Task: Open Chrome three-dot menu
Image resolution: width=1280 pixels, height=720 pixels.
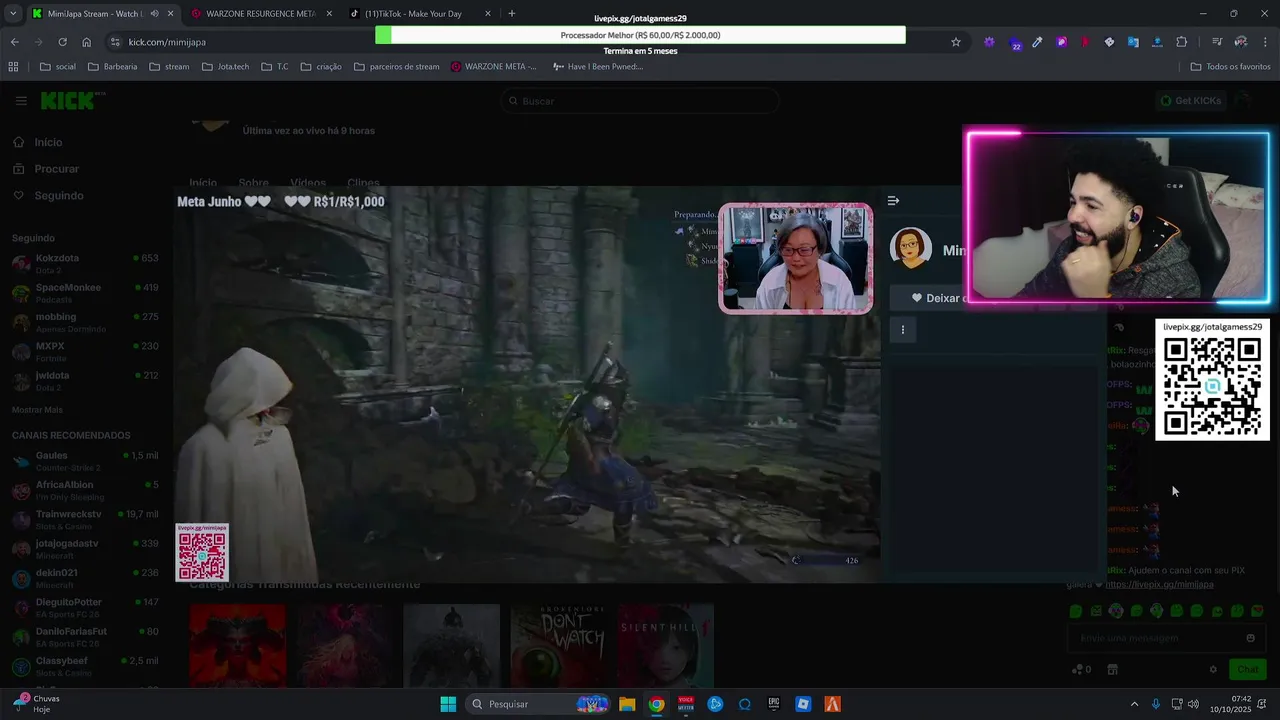Action: (1266, 42)
